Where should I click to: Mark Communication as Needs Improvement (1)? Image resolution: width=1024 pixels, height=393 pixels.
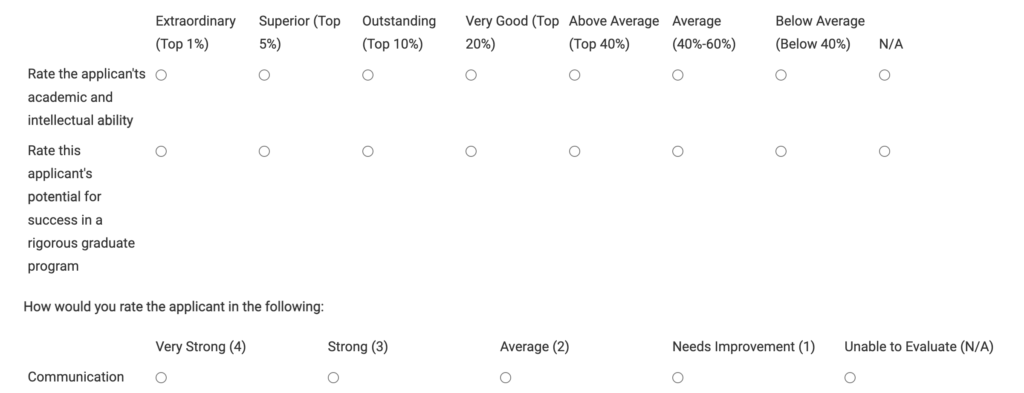point(678,377)
